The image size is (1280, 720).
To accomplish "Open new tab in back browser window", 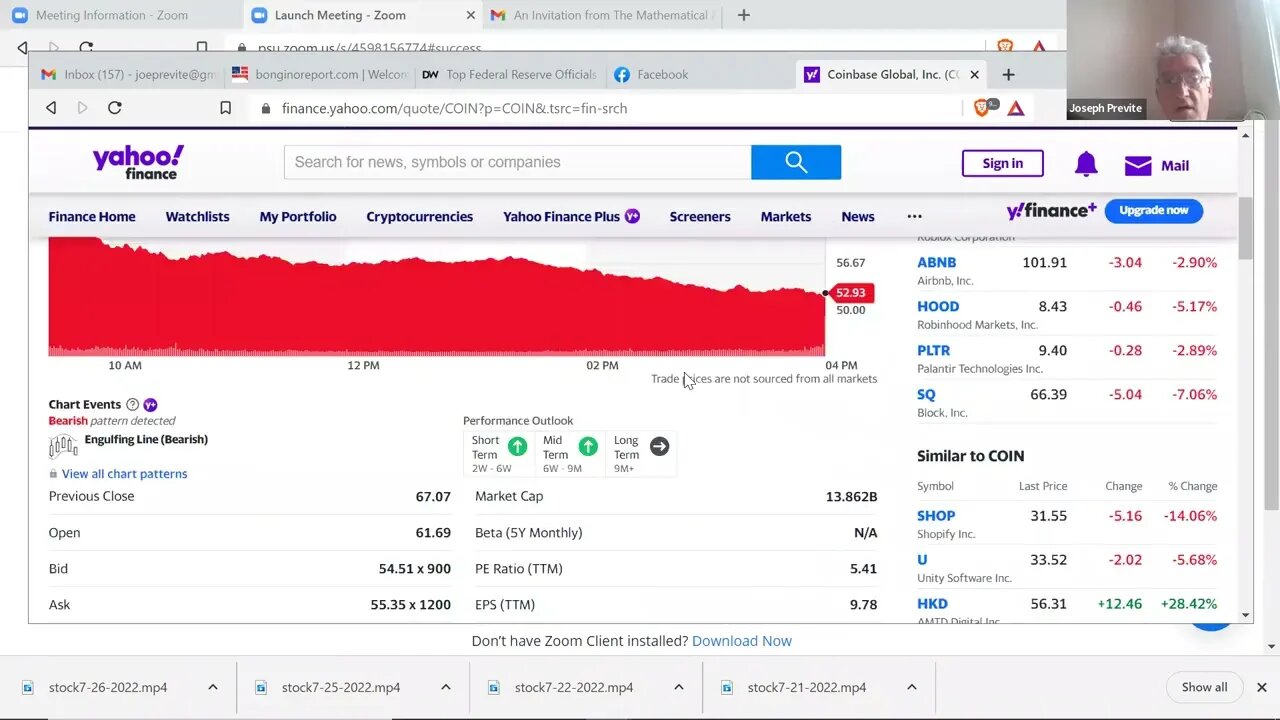I will click(x=743, y=15).
